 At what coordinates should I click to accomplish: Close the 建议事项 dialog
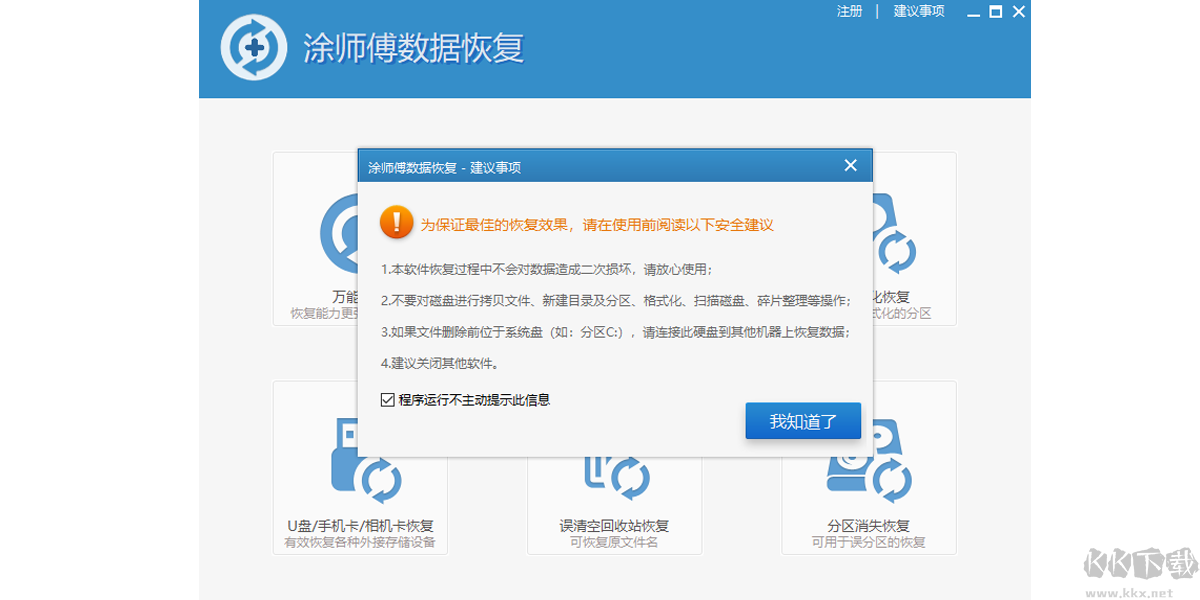tap(851, 165)
